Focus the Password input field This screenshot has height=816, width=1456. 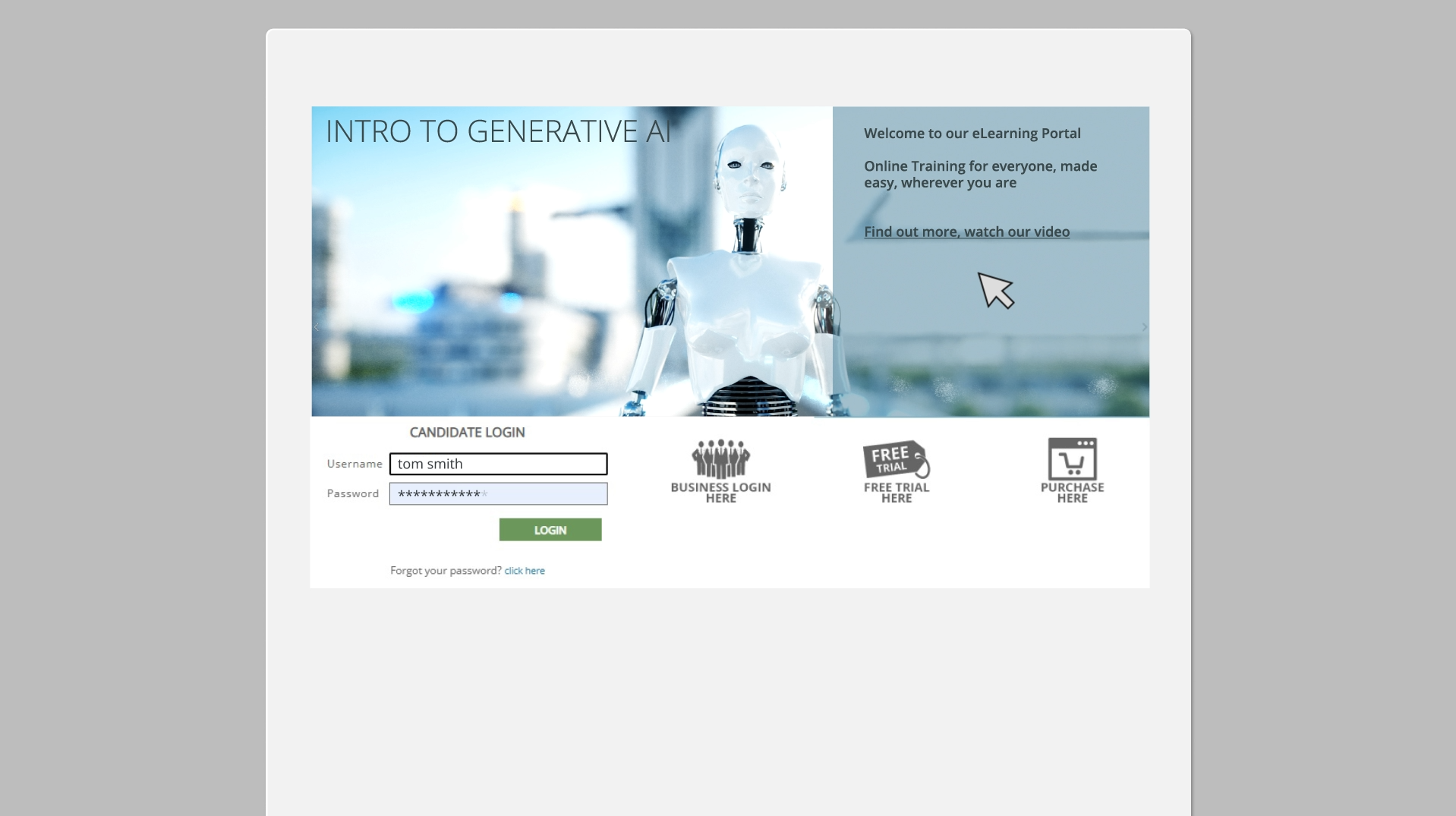(x=499, y=494)
